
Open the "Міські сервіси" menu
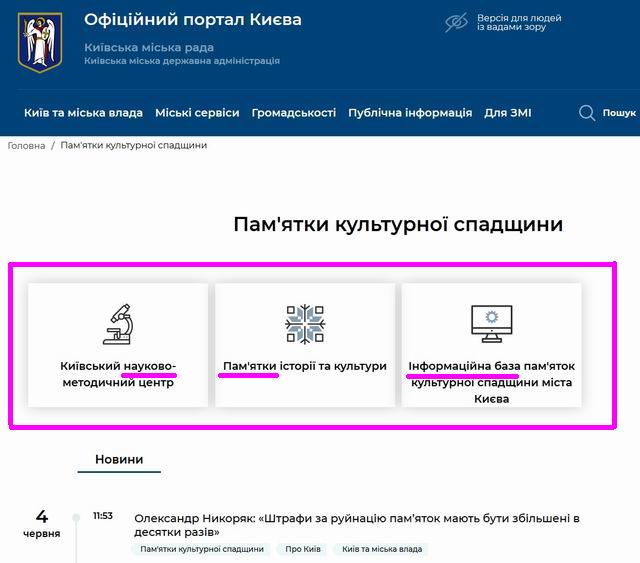(197, 113)
